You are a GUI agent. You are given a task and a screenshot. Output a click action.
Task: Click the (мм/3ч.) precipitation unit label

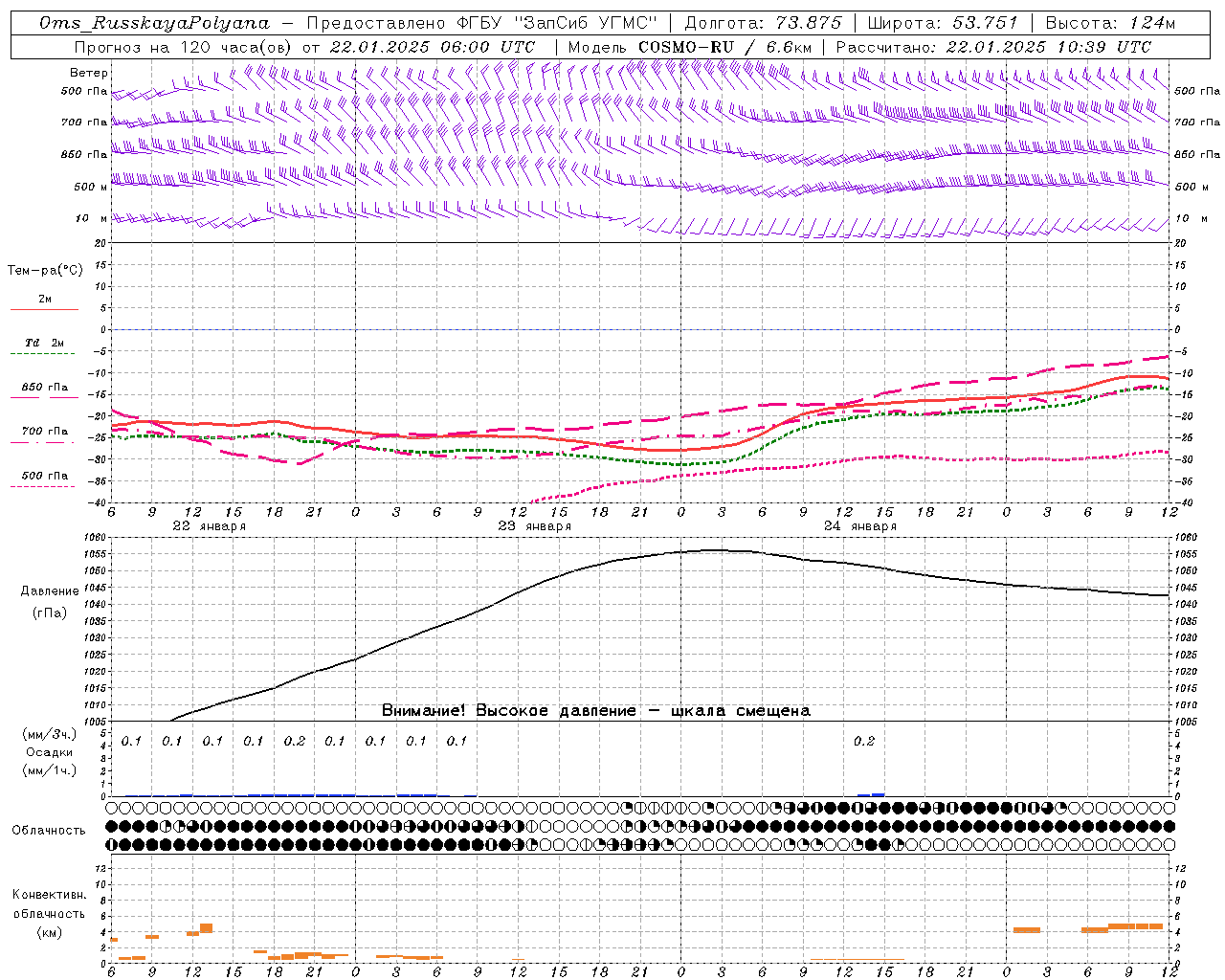49,734
